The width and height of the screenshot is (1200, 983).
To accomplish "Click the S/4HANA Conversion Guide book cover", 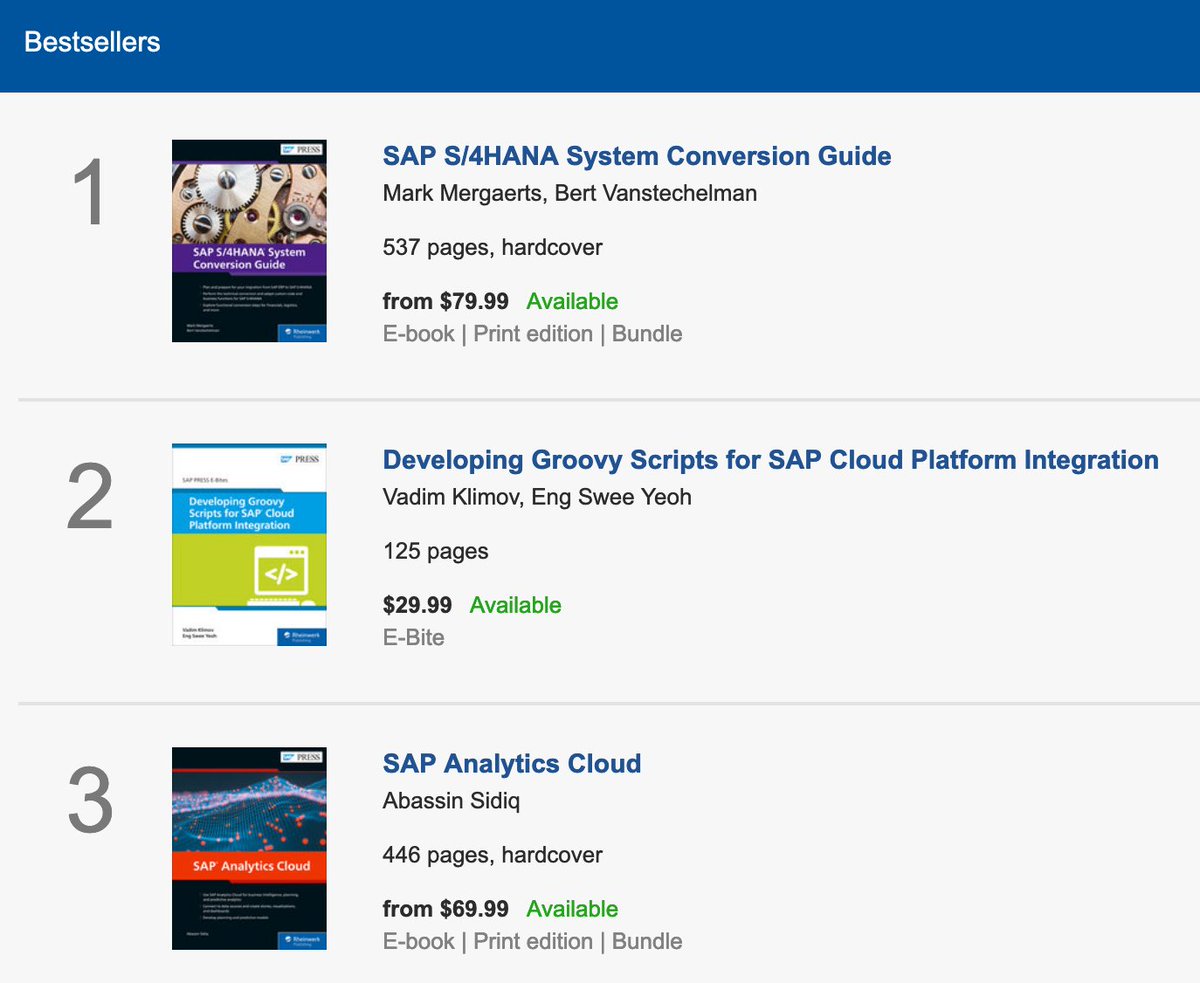I will [249, 241].
